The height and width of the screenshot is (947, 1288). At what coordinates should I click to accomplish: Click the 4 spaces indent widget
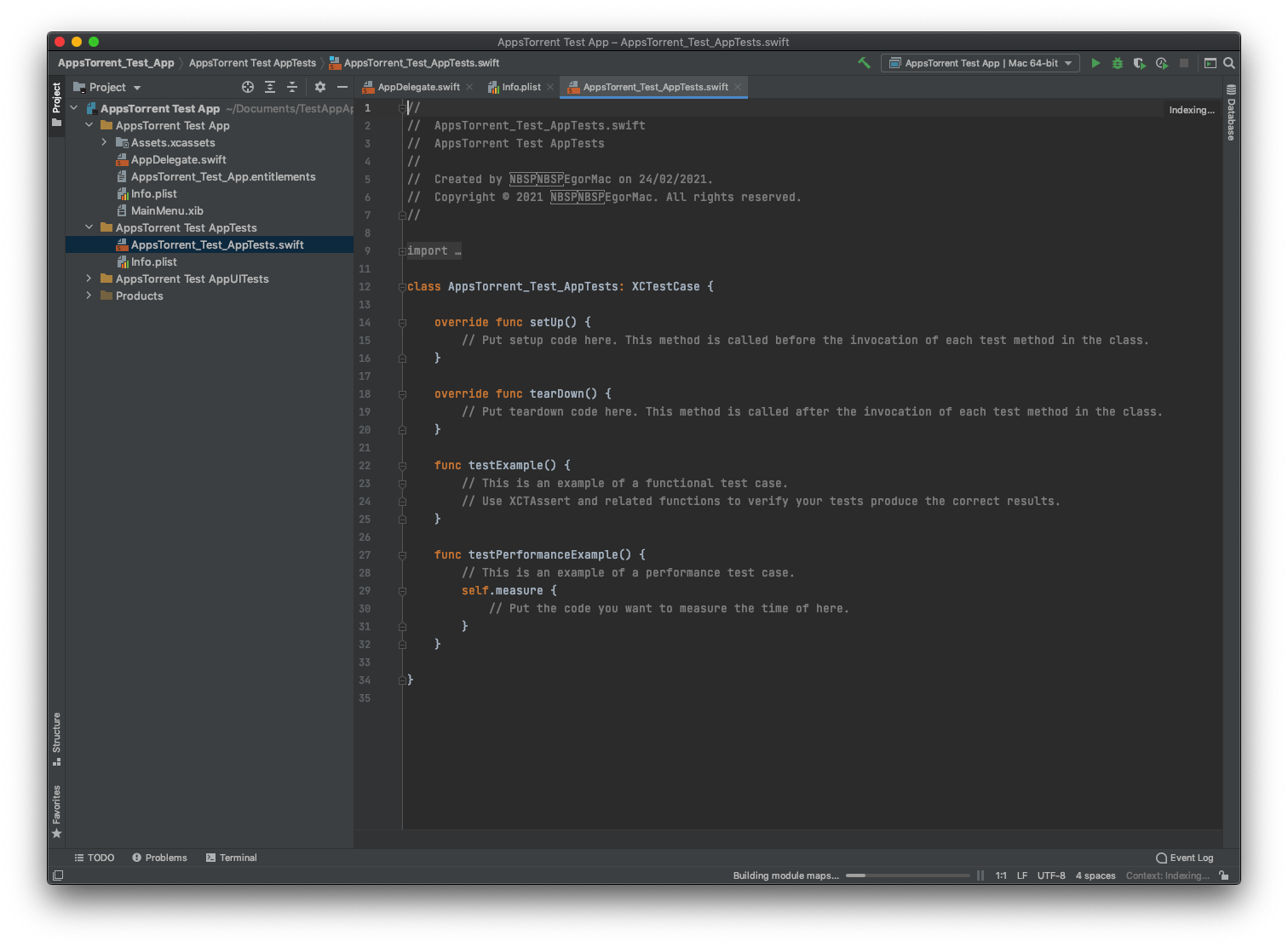click(1095, 875)
